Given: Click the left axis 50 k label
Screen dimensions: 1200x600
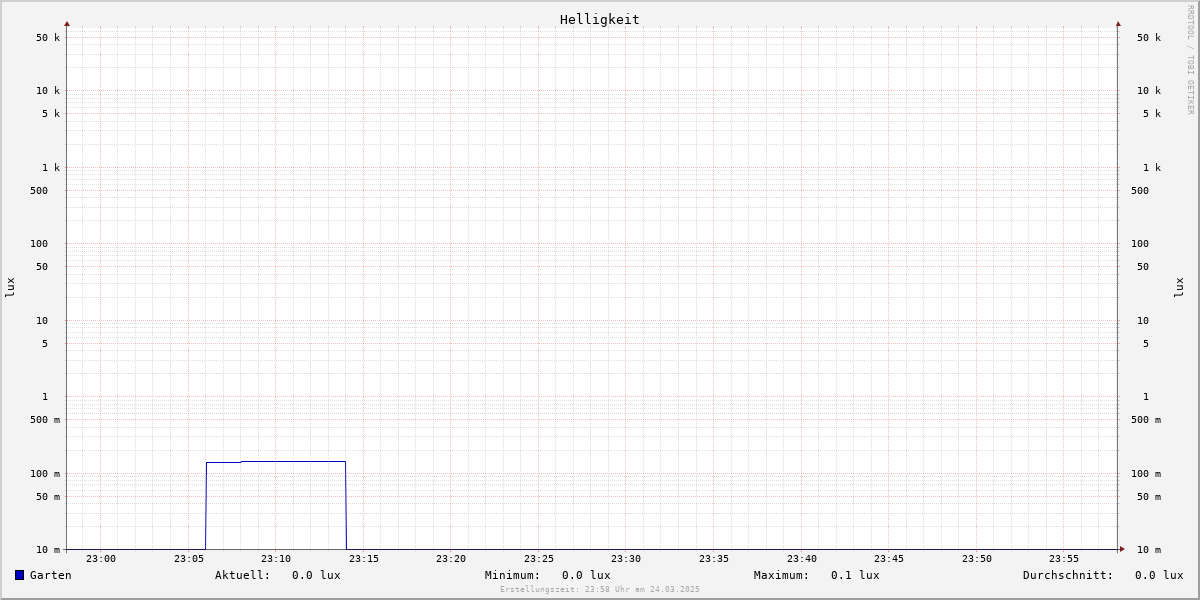Looking at the screenshot, I should point(48,38).
